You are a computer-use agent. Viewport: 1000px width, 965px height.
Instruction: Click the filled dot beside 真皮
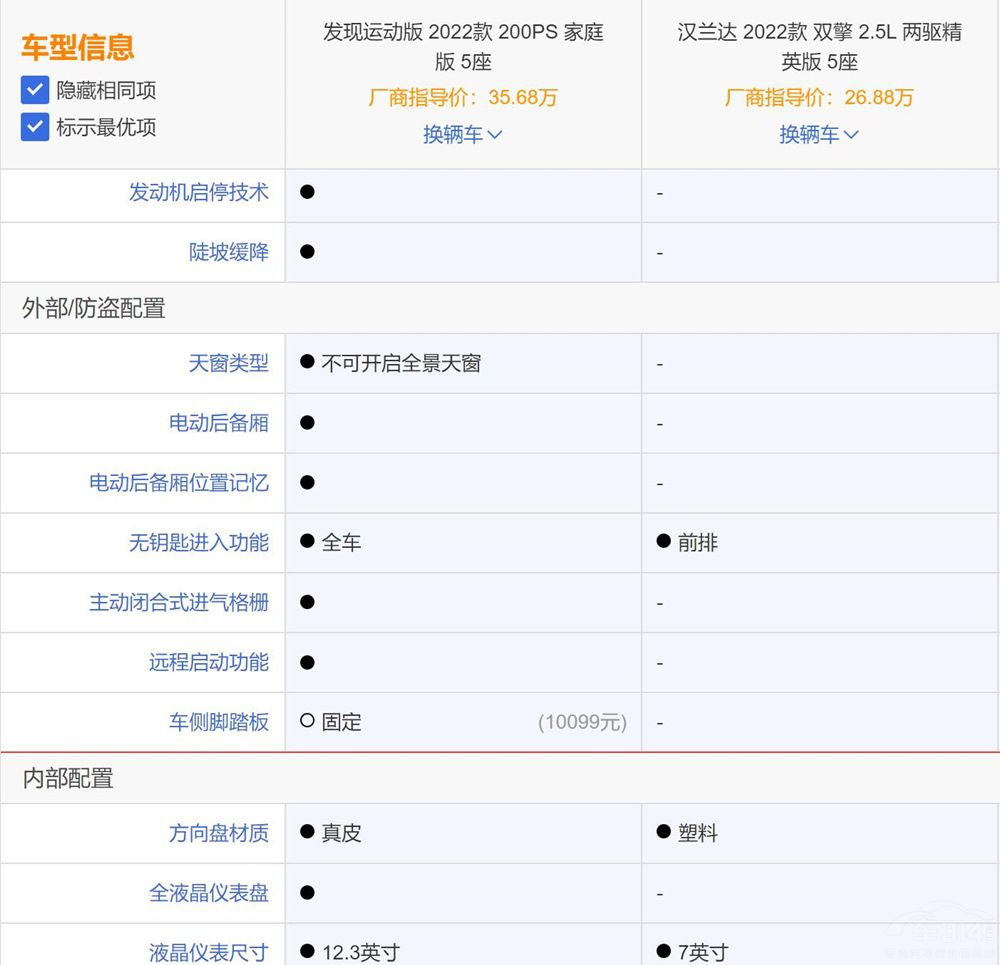tap(307, 833)
